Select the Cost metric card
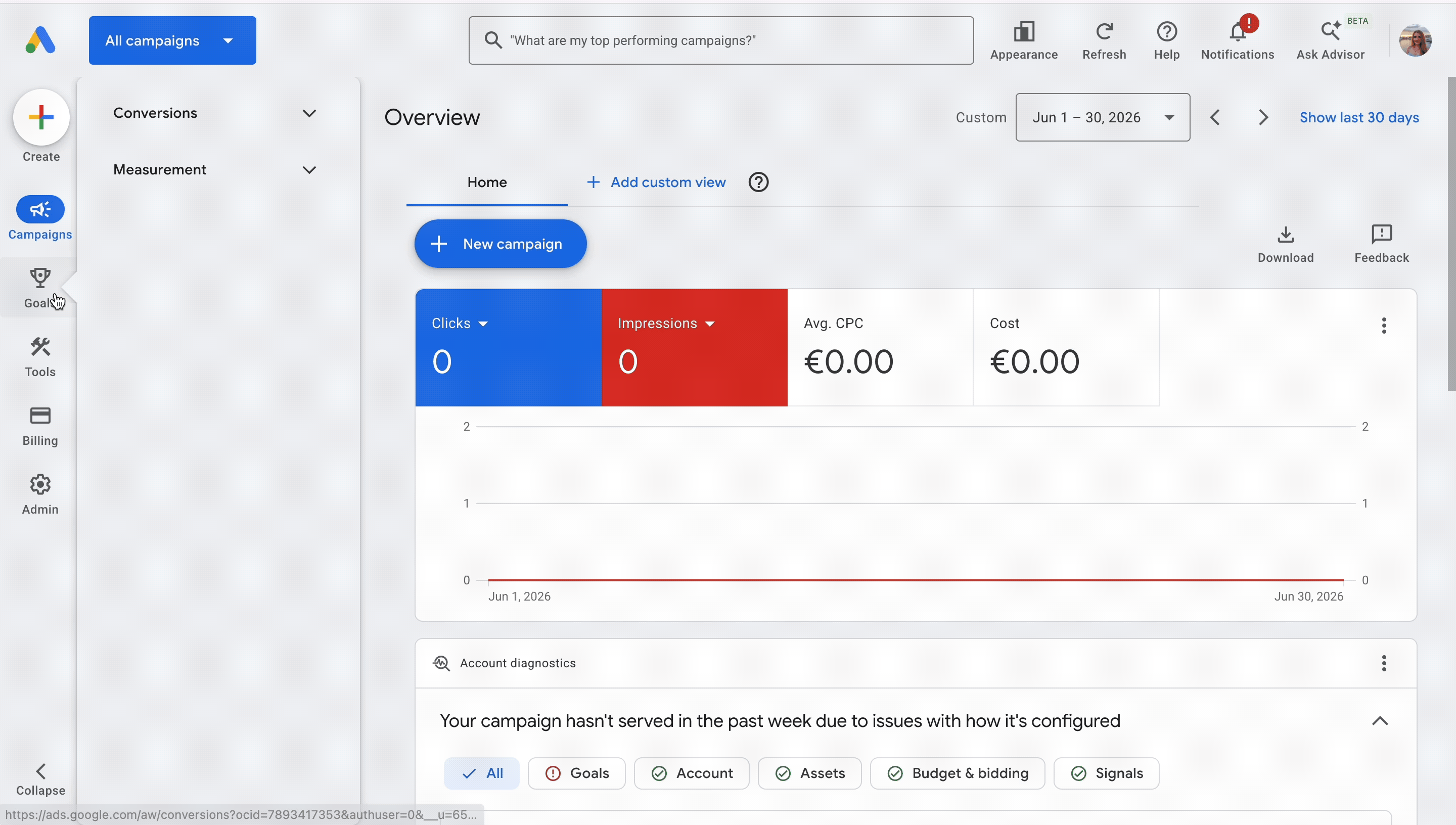The image size is (1456, 825). click(x=1066, y=347)
